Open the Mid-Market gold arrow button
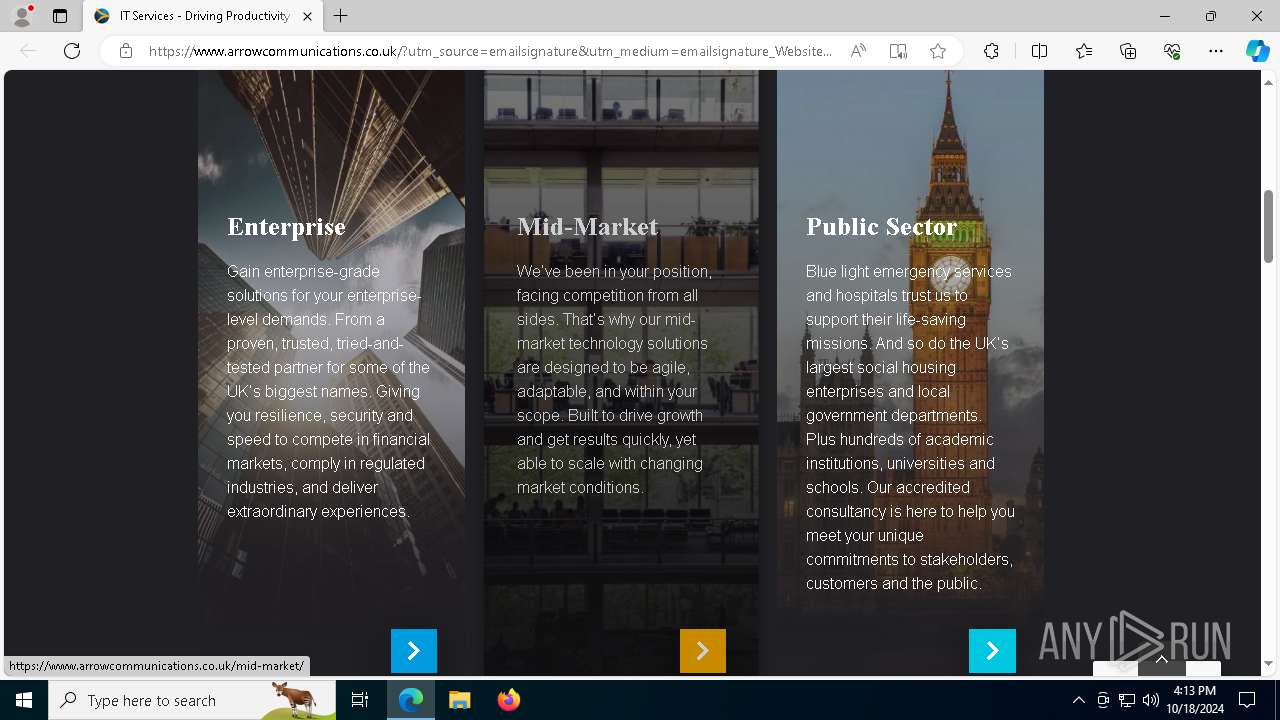Viewport: 1280px width, 720px height. [703, 651]
